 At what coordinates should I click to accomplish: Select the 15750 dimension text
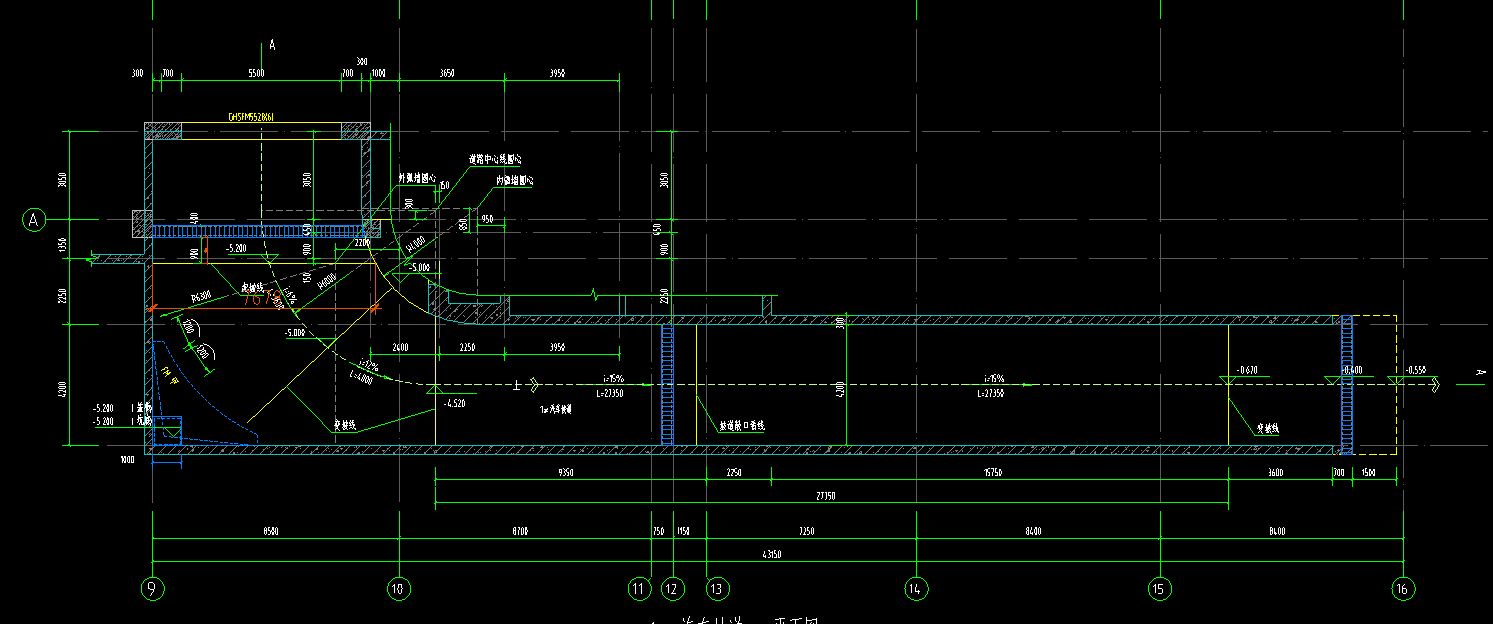993,473
